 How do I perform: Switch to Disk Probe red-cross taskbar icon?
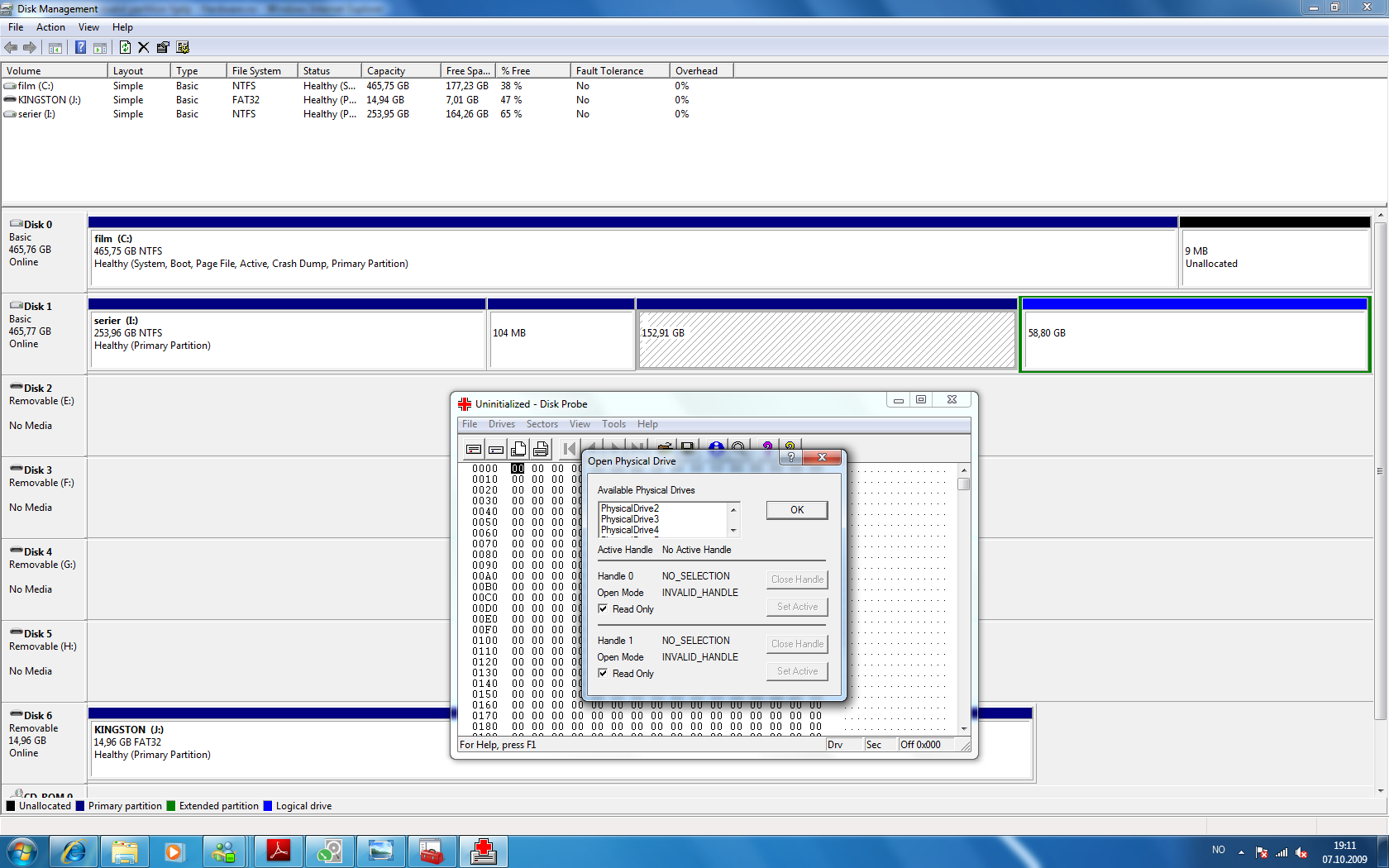484,851
